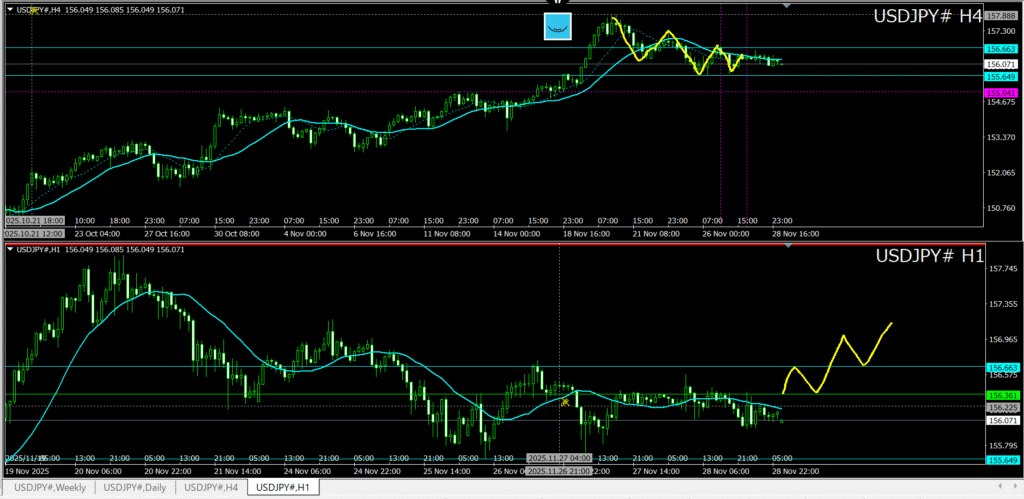
Task: Click the large USDJPY# H4 text label
Action: pyautogui.click(x=927, y=17)
